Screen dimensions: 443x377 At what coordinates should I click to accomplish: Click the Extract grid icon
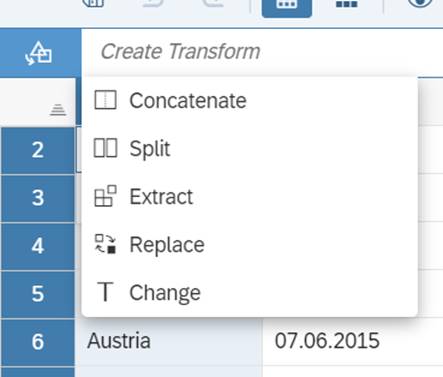pos(105,196)
